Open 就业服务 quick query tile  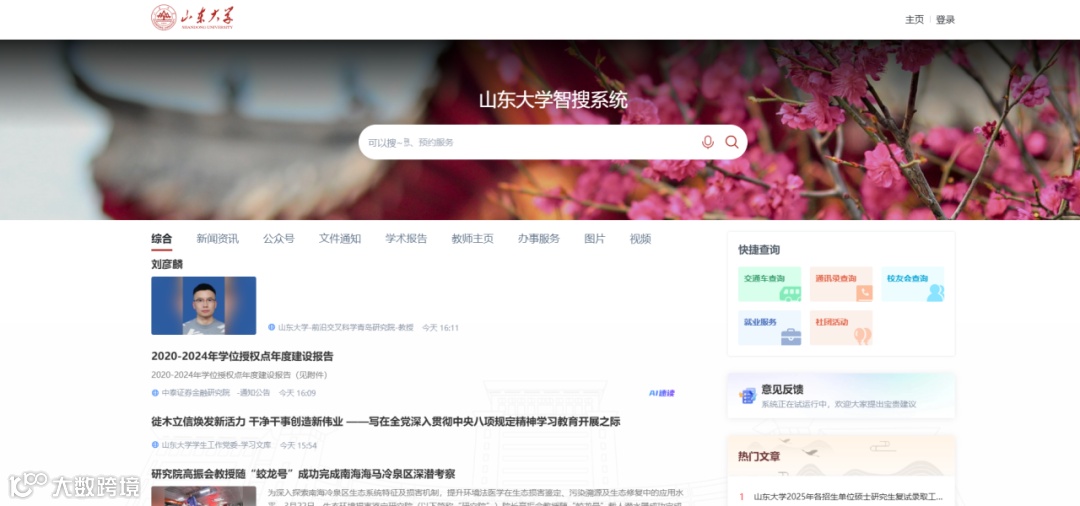[769, 328]
